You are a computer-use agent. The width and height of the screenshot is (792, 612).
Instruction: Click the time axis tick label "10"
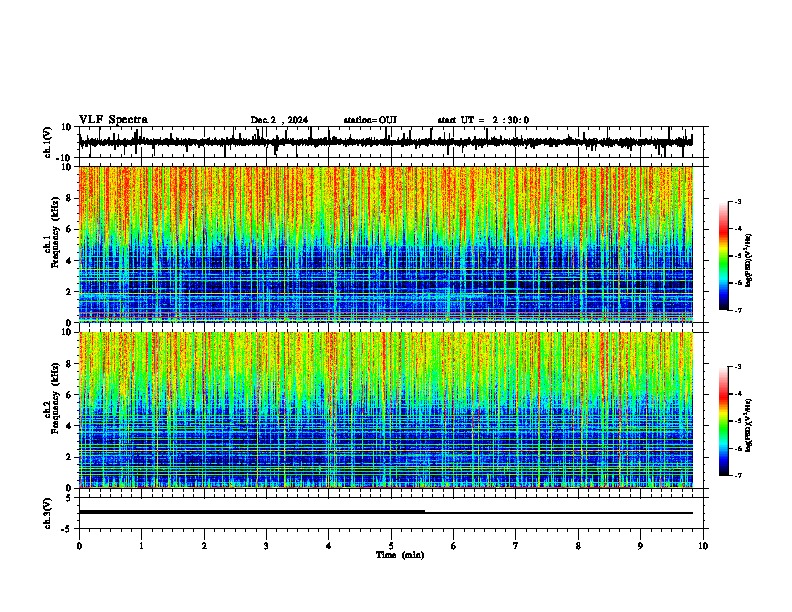703,546
